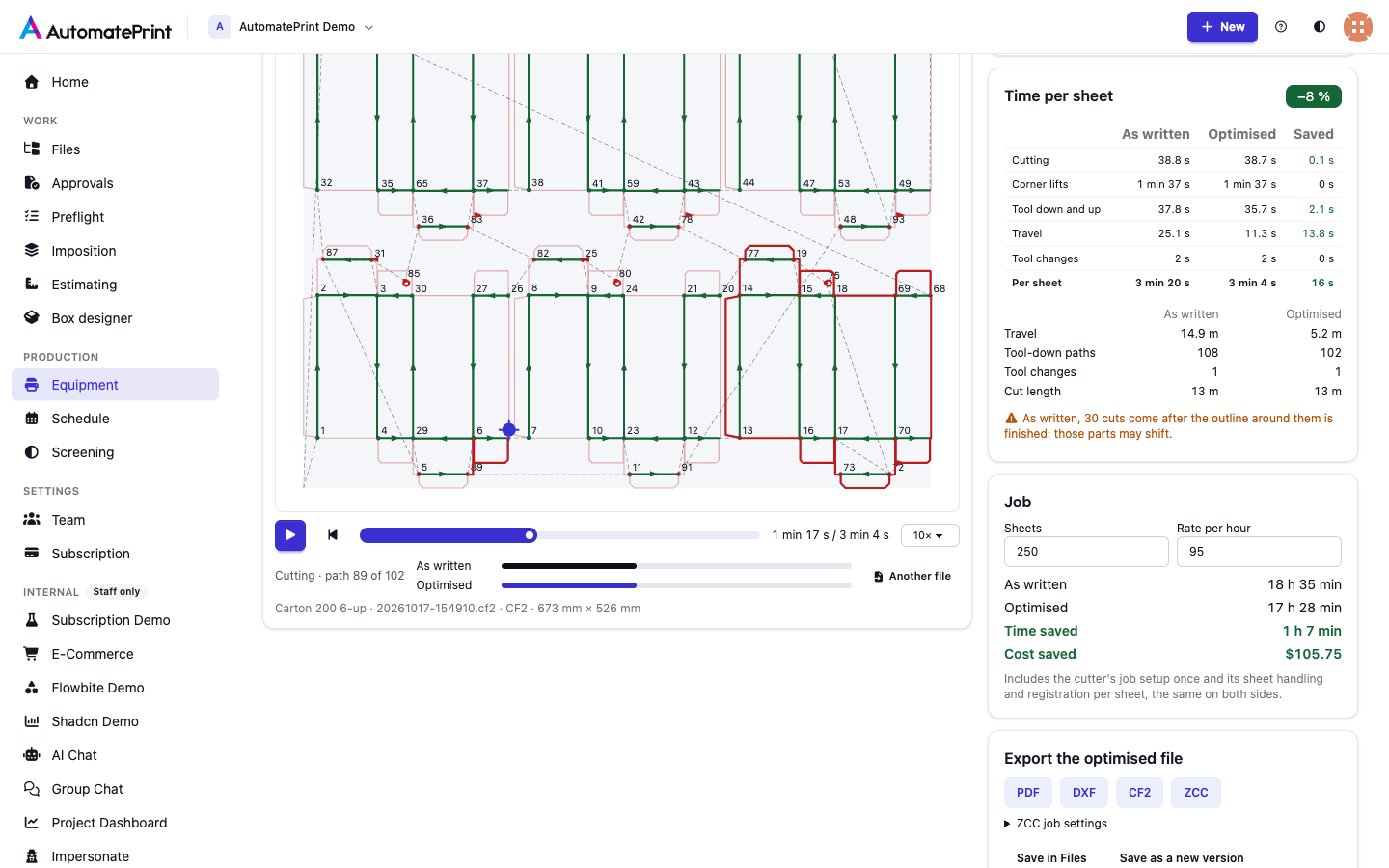Select Equipment in the sidebar
Image resolution: width=1389 pixels, height=868 pixels.
click(x=116, y=385)
